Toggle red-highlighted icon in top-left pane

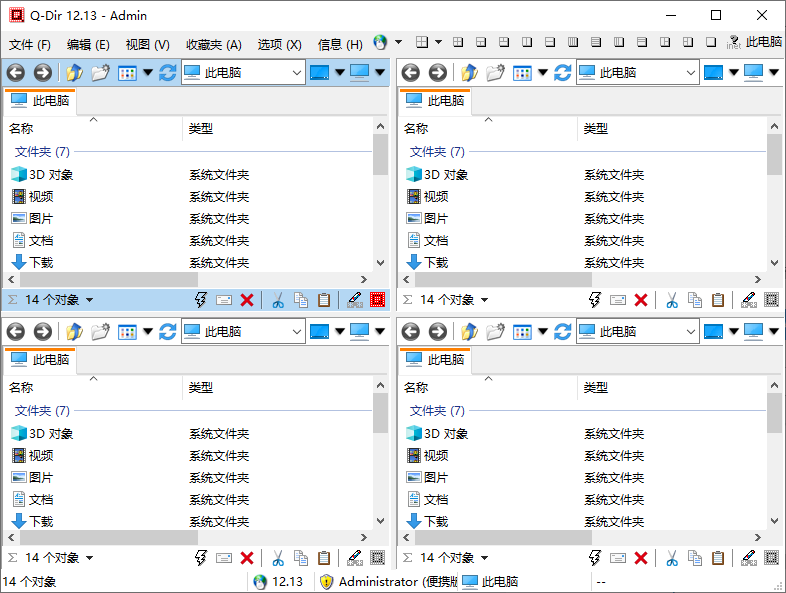[377, 299]
